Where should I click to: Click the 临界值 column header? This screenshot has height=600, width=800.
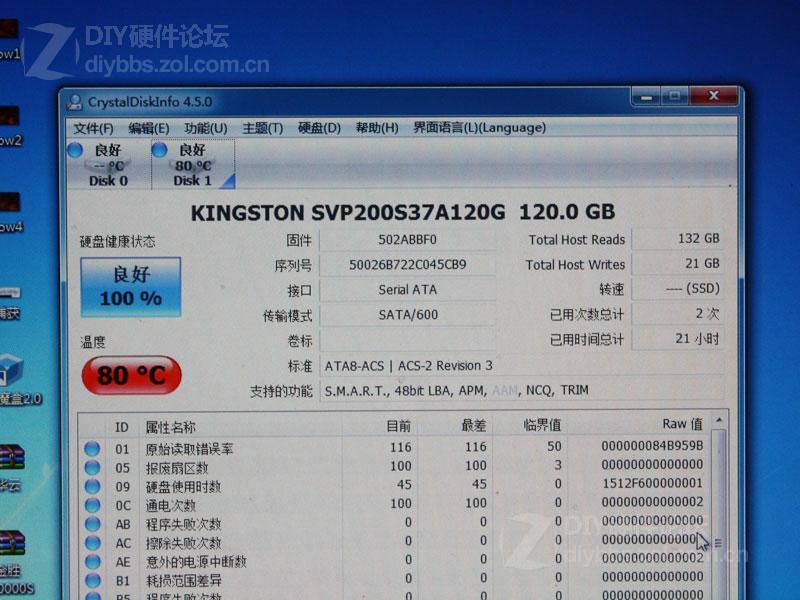click(x=530, y=425)
